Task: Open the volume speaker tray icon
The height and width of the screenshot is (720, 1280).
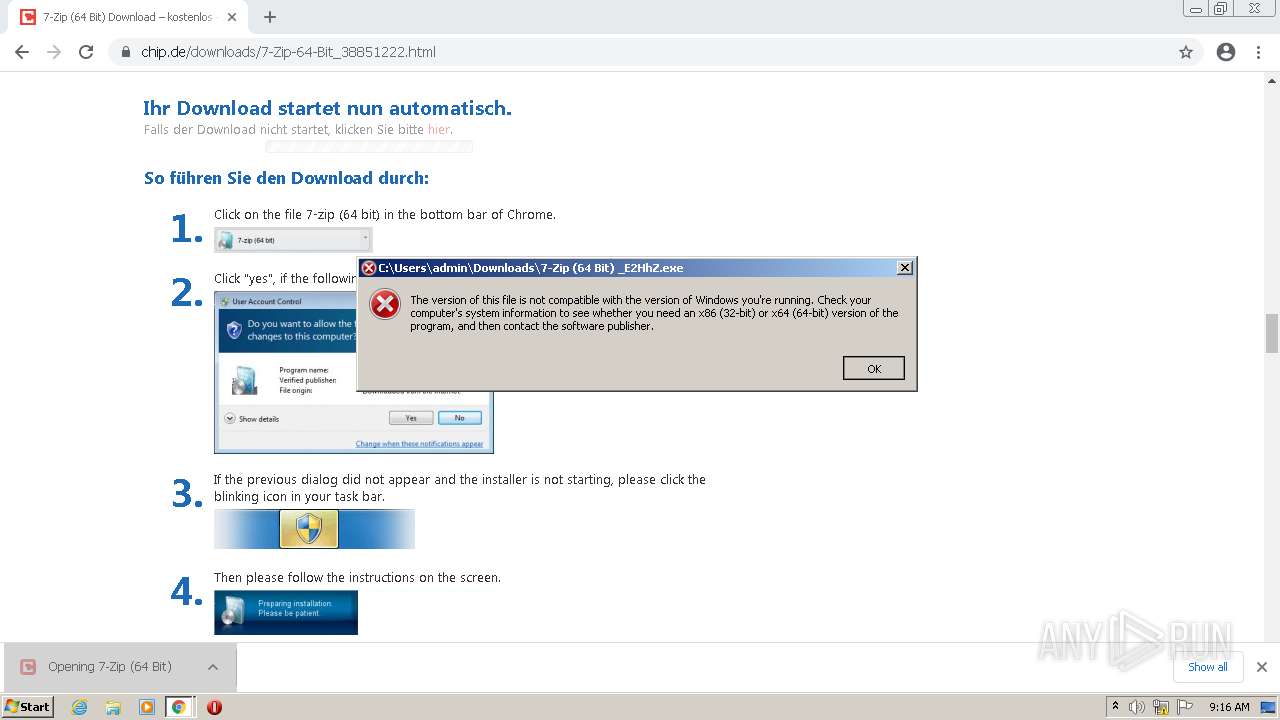Action: coord(1137,707)
